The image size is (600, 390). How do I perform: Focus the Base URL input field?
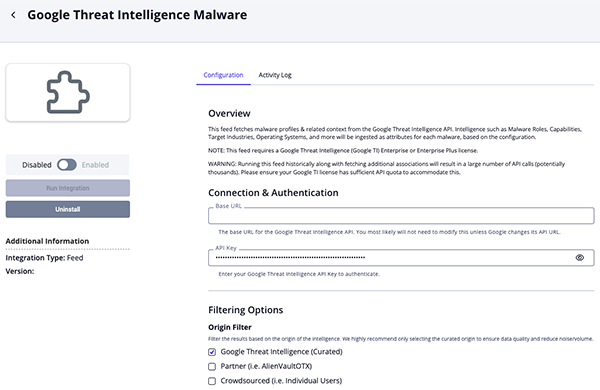(401, 216)
